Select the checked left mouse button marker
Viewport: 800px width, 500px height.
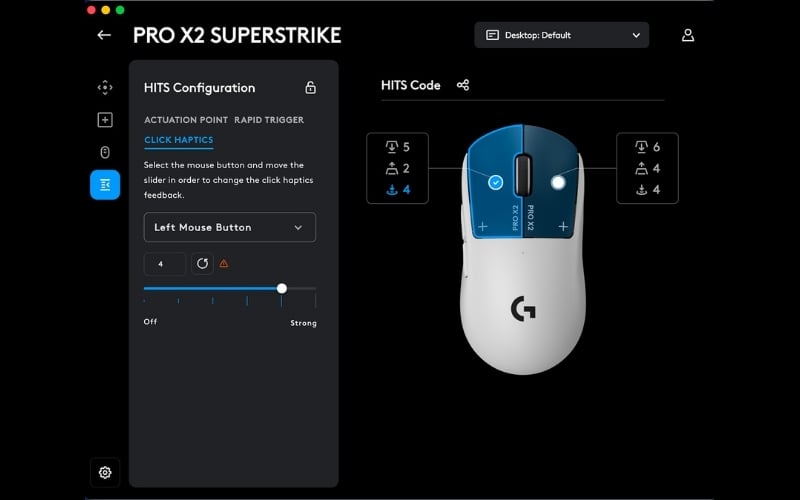495,183
